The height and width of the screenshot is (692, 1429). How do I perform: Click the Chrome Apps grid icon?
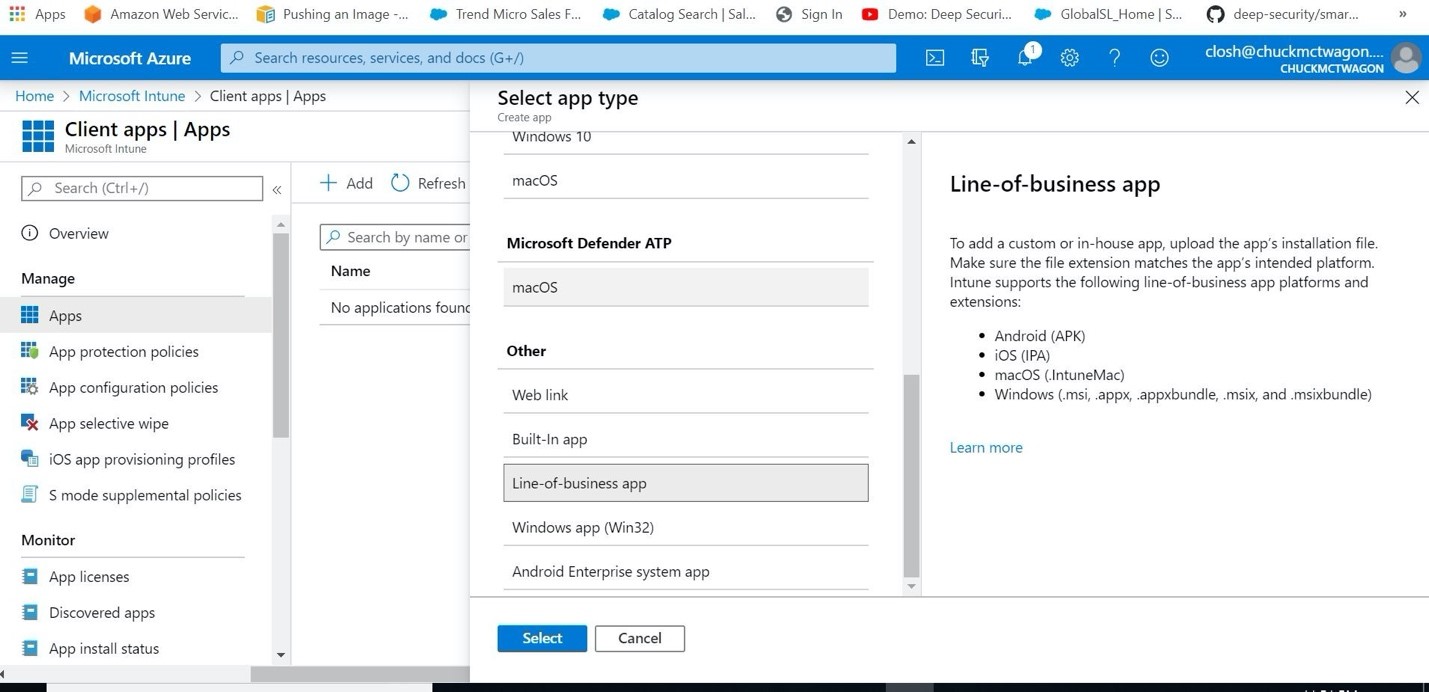pyautogui.click(x=17, y=14)
